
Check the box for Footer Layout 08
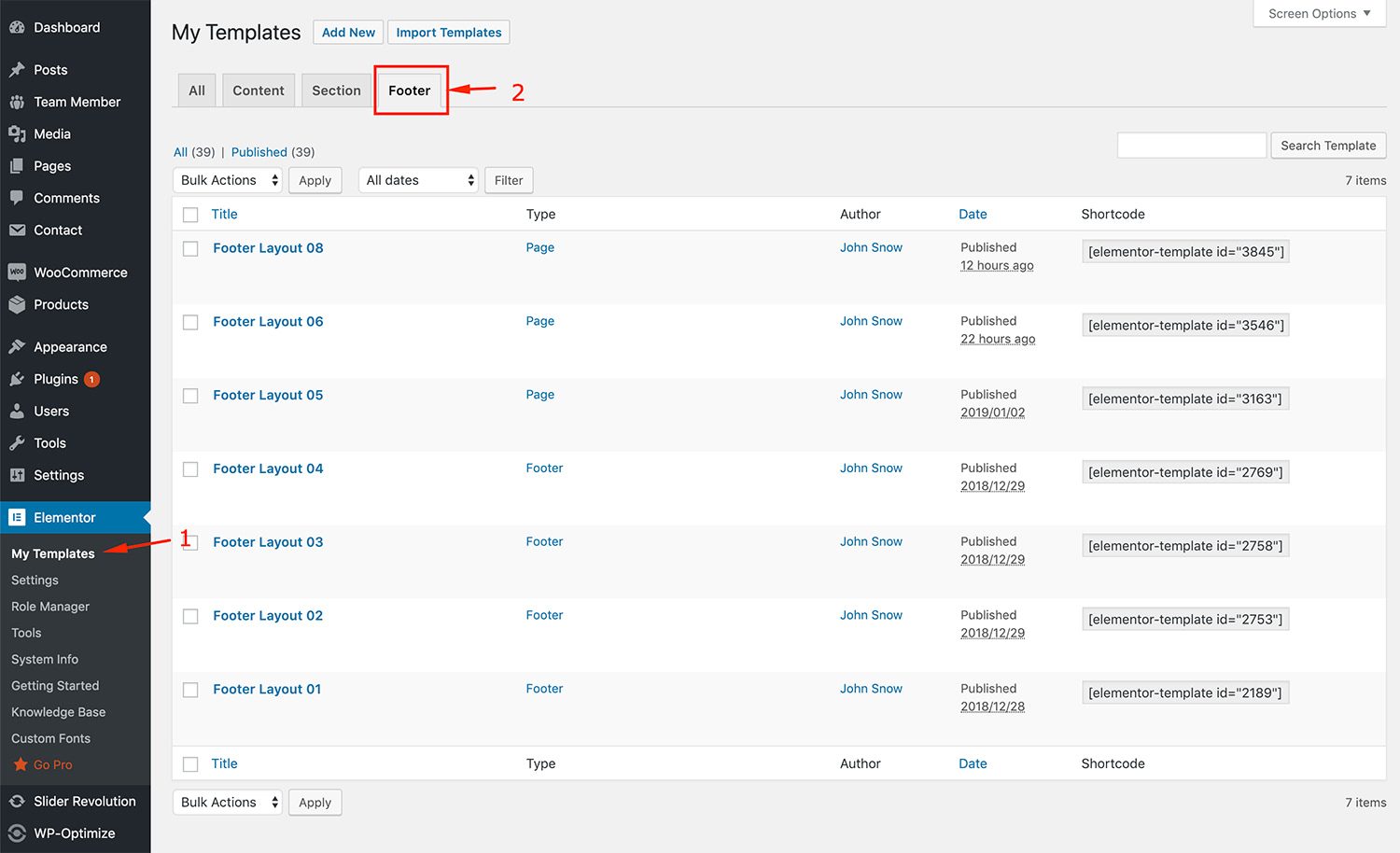[x=190, y=249]
